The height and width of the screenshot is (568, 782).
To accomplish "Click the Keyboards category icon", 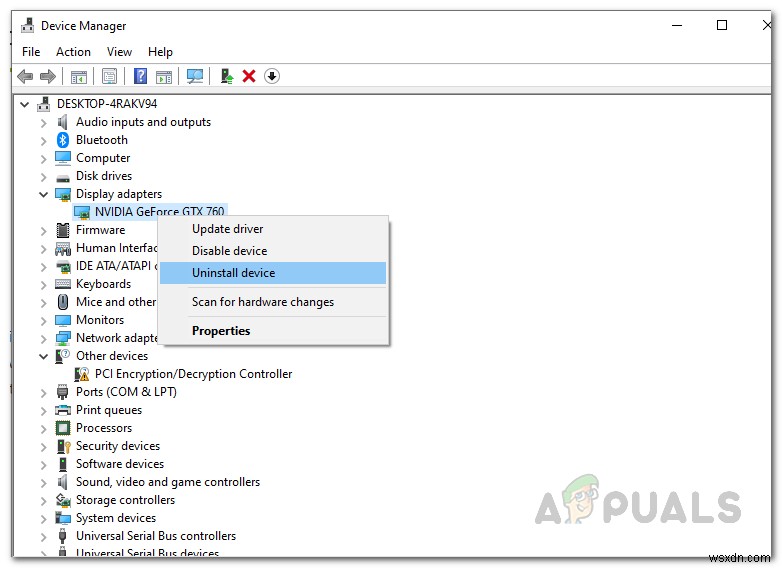I will coord(63,284).
